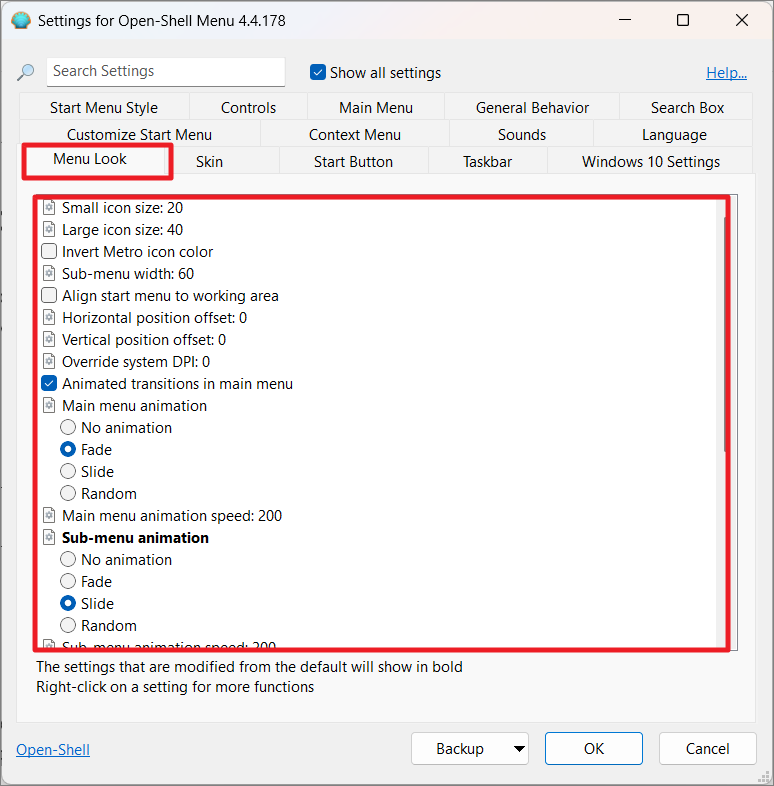Select the Menu Look tab
This screenshot has width=774, height=786.
tap(90, 159)
